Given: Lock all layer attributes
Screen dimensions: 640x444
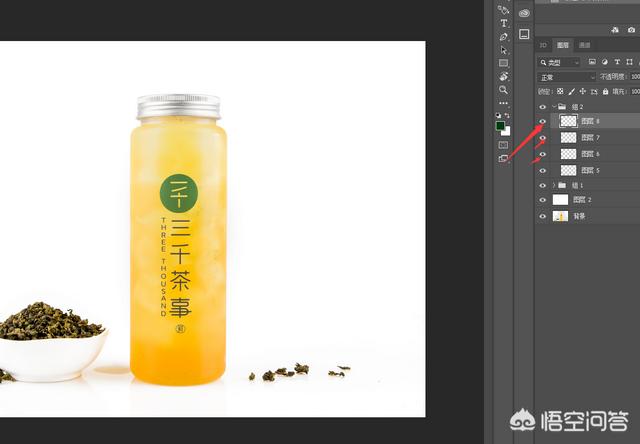Looking at the screenshot, I should tap(606, 91).
